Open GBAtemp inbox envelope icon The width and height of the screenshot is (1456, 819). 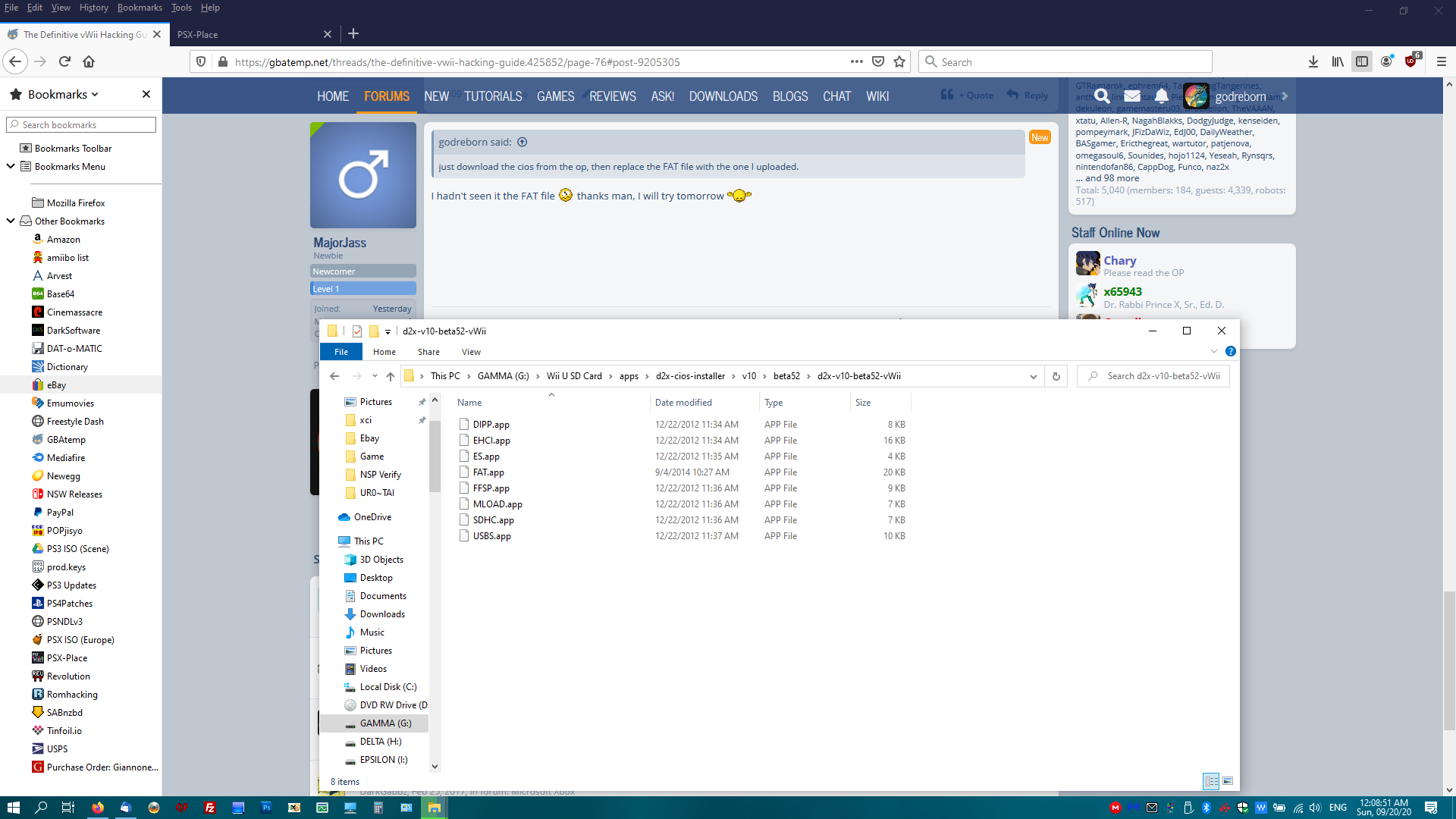[x=1132, y=96]
